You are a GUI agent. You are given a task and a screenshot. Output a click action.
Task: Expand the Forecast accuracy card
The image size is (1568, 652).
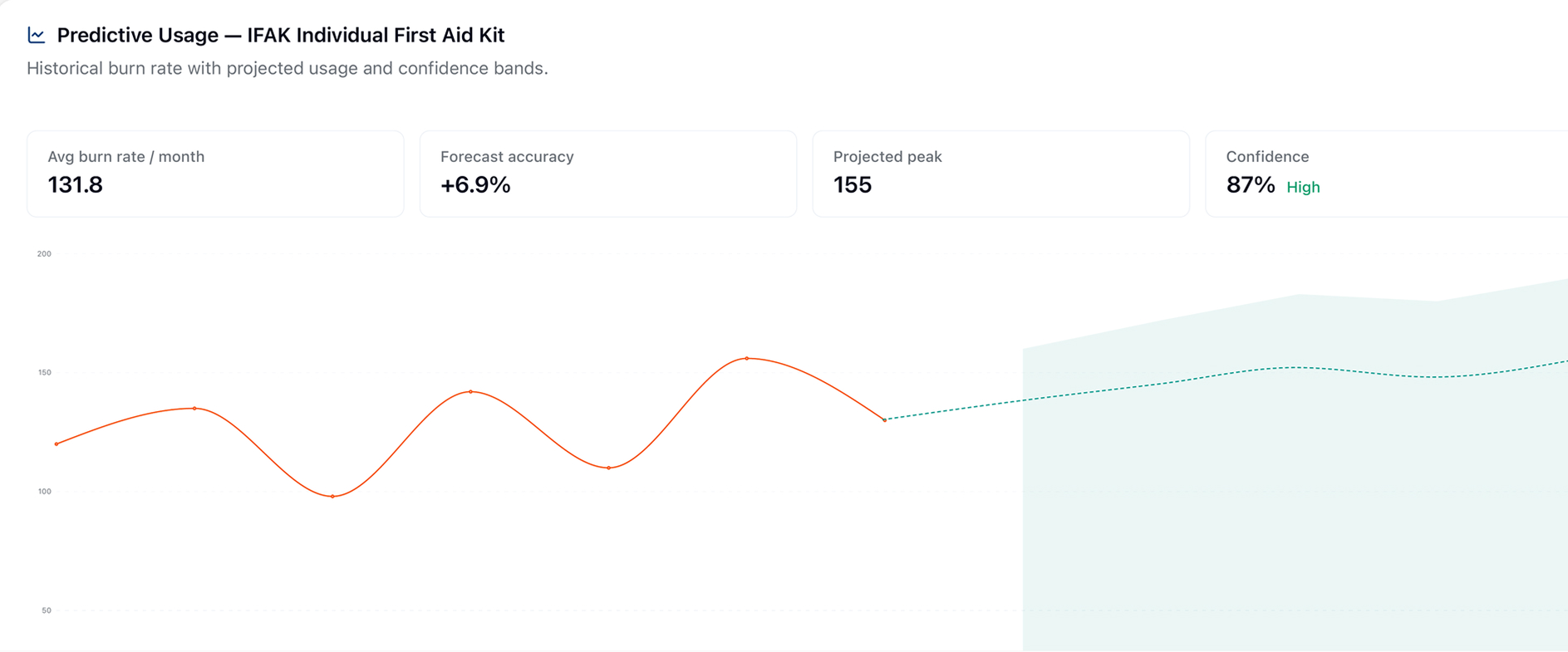pyautogui.click(x=608, y=173)
